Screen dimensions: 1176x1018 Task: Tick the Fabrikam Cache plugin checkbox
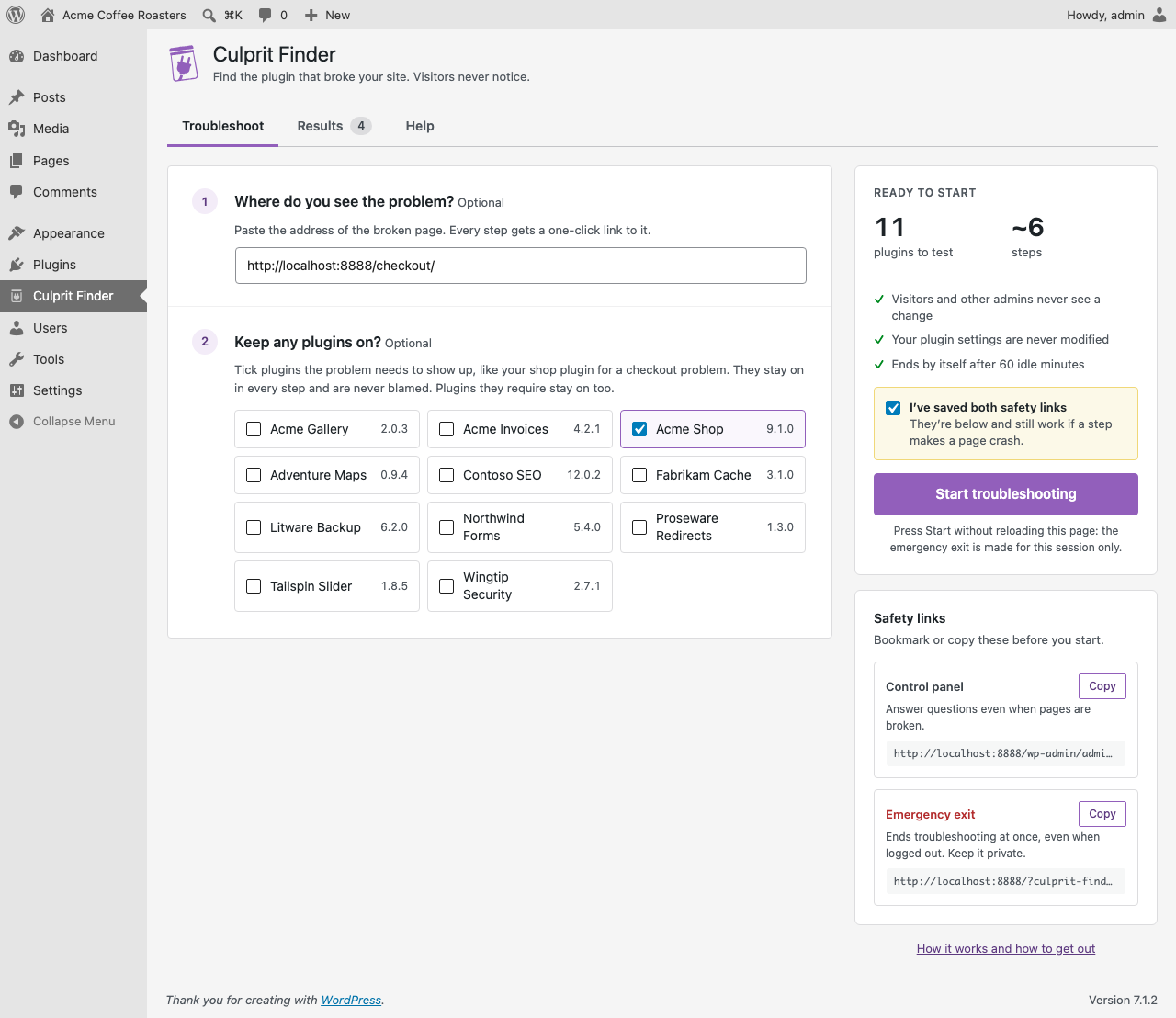pos(639,475)
